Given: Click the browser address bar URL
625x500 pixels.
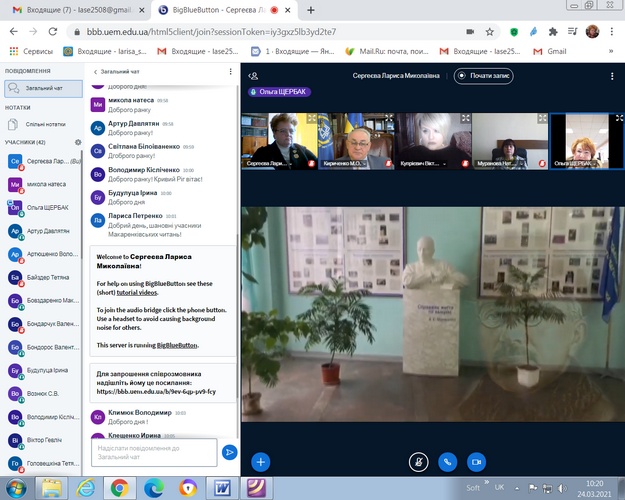Looking at the screenshot, I should 211,32.
